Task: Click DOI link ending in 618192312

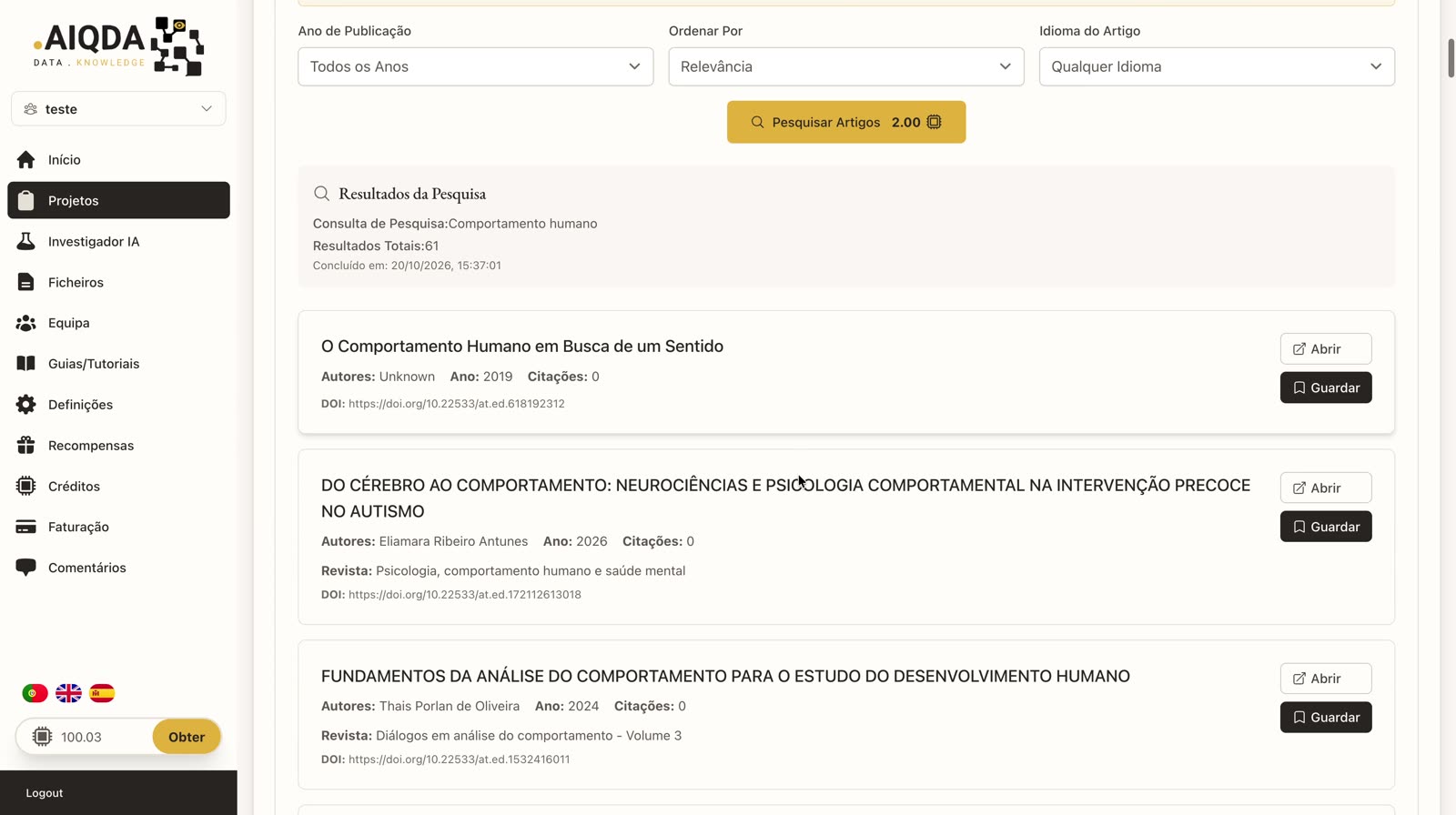Action: (x=456, y=404)
